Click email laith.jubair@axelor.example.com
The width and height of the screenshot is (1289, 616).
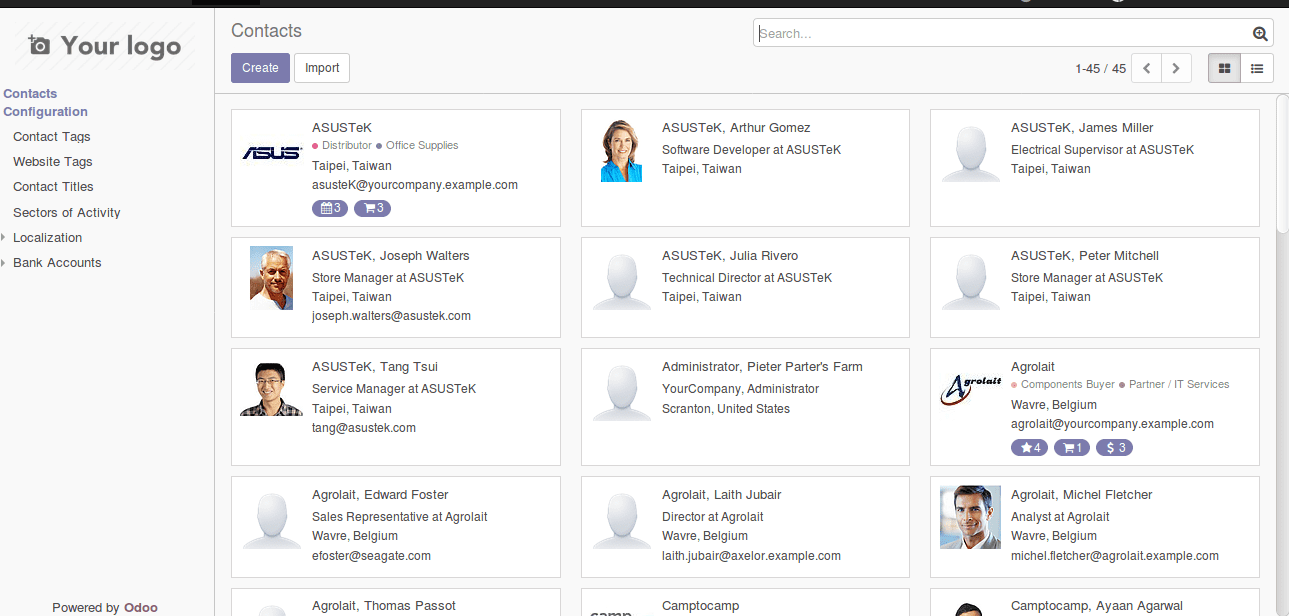tap(751, 556)
